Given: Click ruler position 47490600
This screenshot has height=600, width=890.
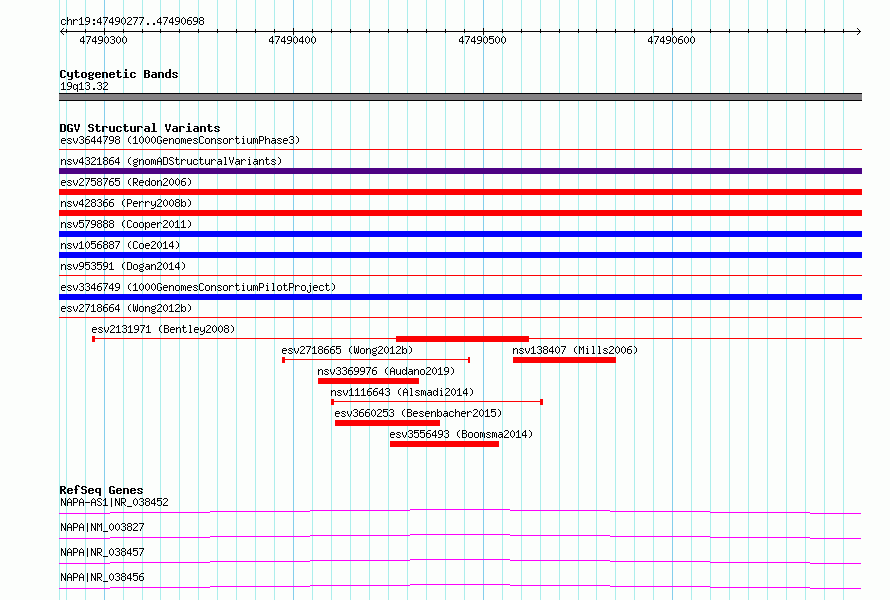Looking at the screenshot, I should click(671, 40).
